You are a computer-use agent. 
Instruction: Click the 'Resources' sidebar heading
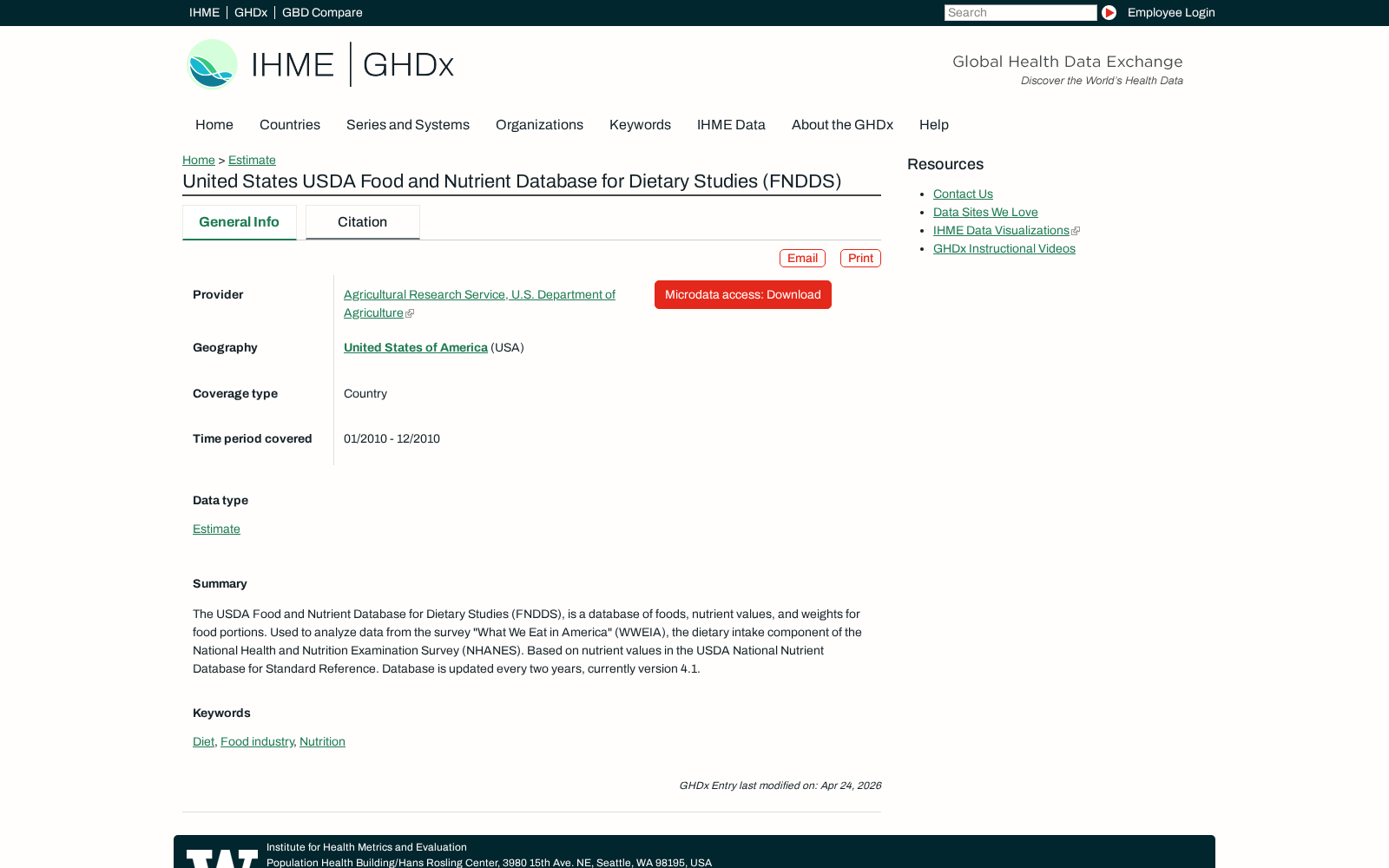[945, 164]
